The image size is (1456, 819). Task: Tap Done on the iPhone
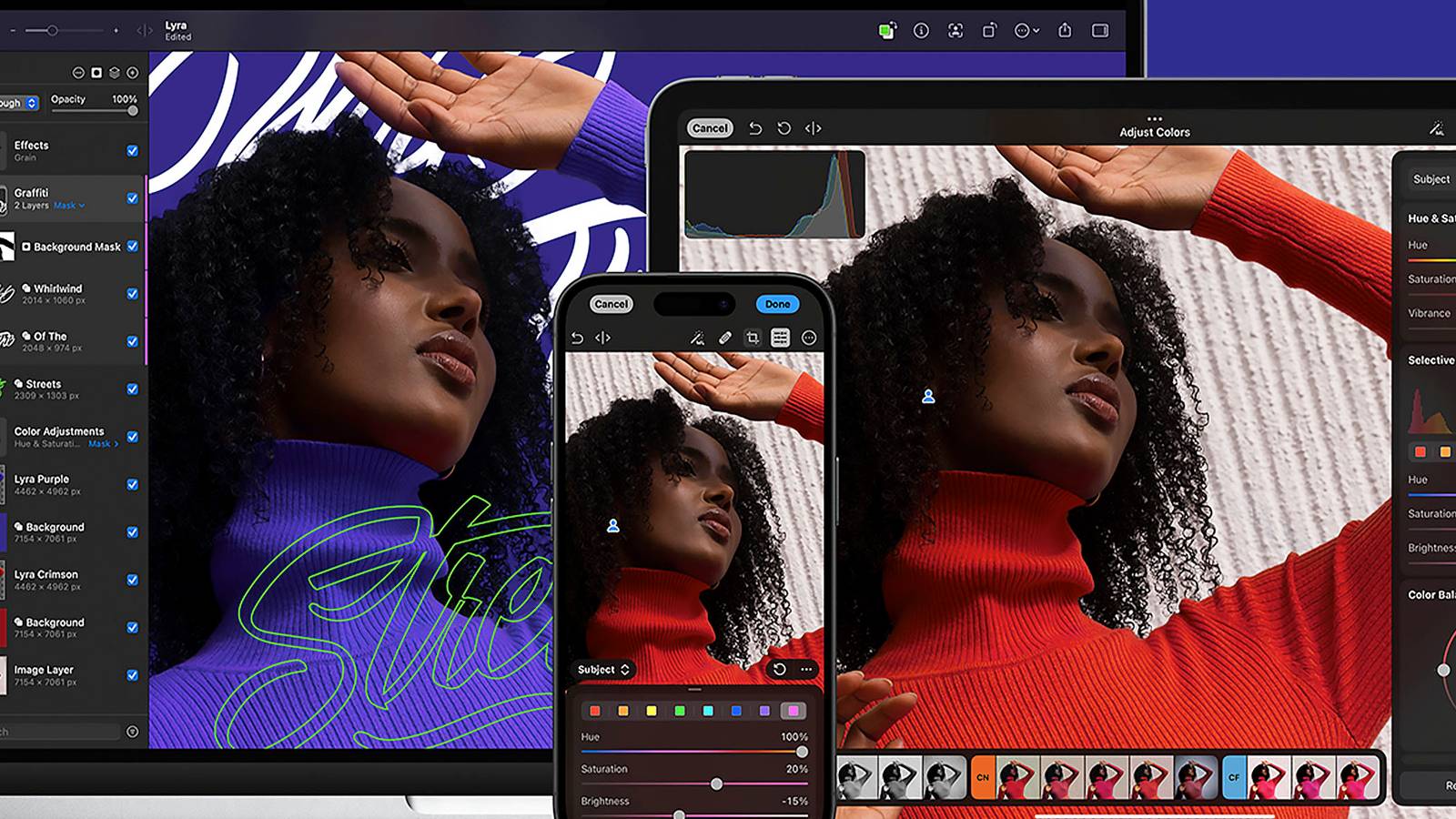click(777, 304)
